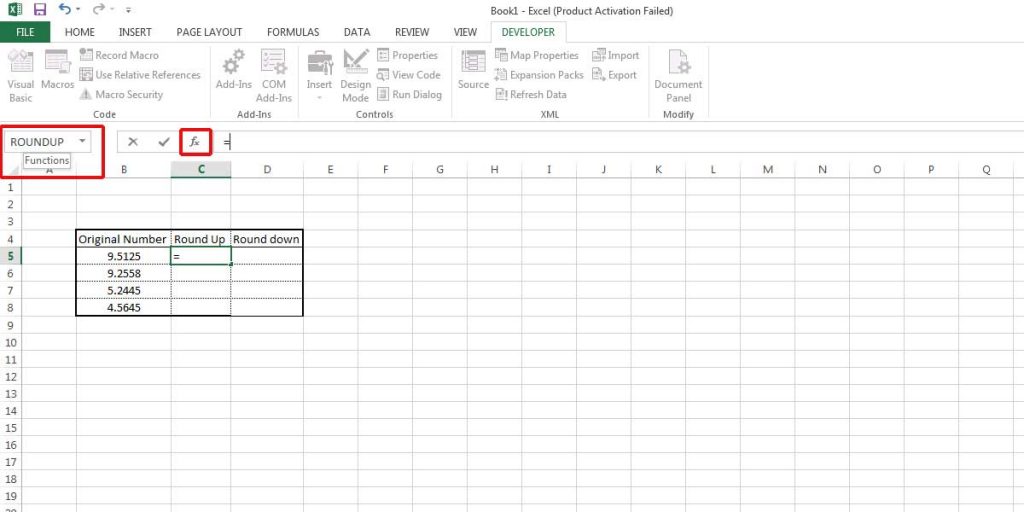Viewport: 1024px width, 512px height.
Task: Undo the last action
Action: [x=65, y=10]
